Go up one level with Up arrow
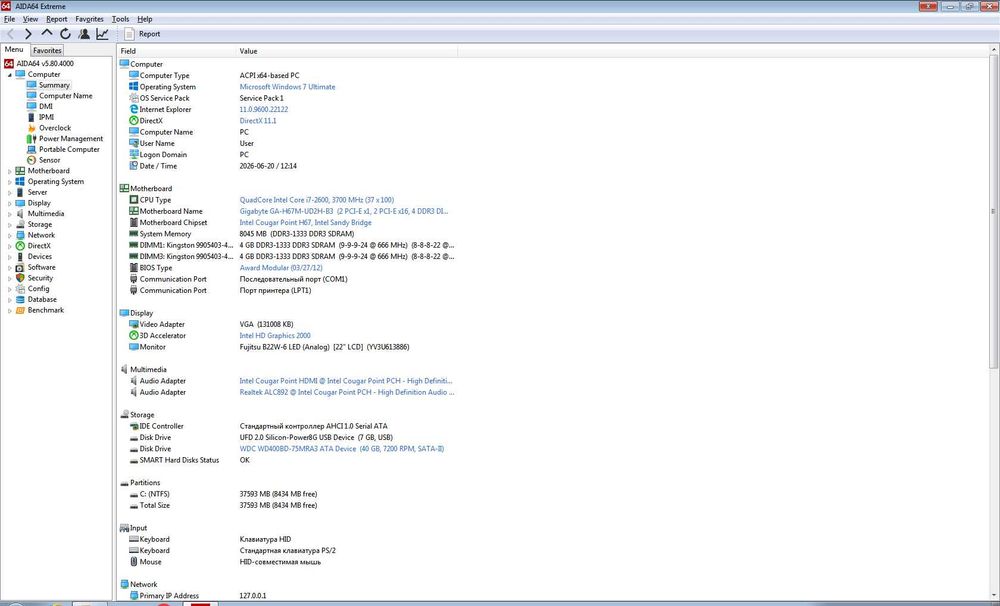Viewport: 1000px width, 606px height. tap(47, 33)
